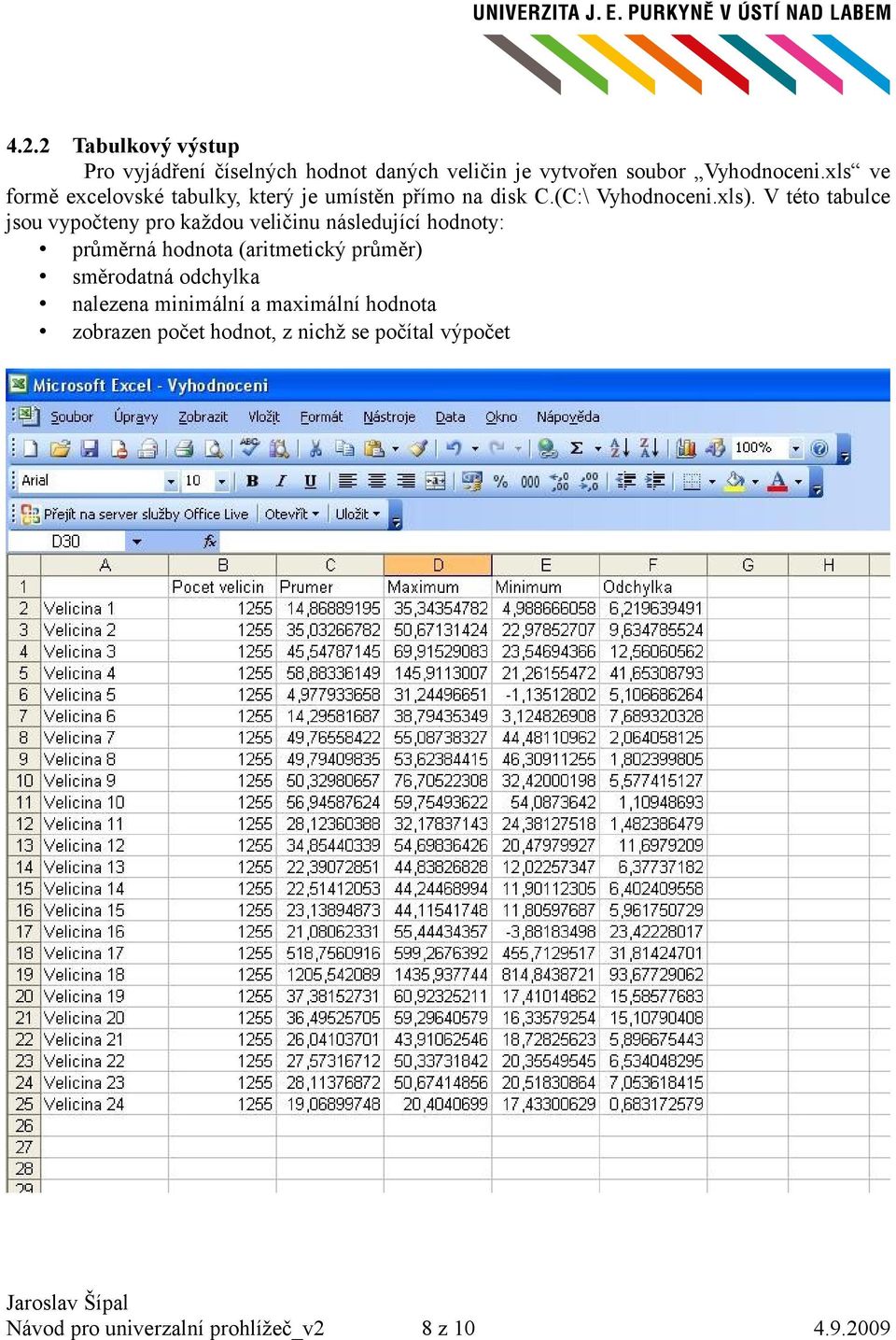Sort descending with the Z-A icon
Image resolution: width=896 pixels, height=1340 pixels.
click(x=649, y=449)
